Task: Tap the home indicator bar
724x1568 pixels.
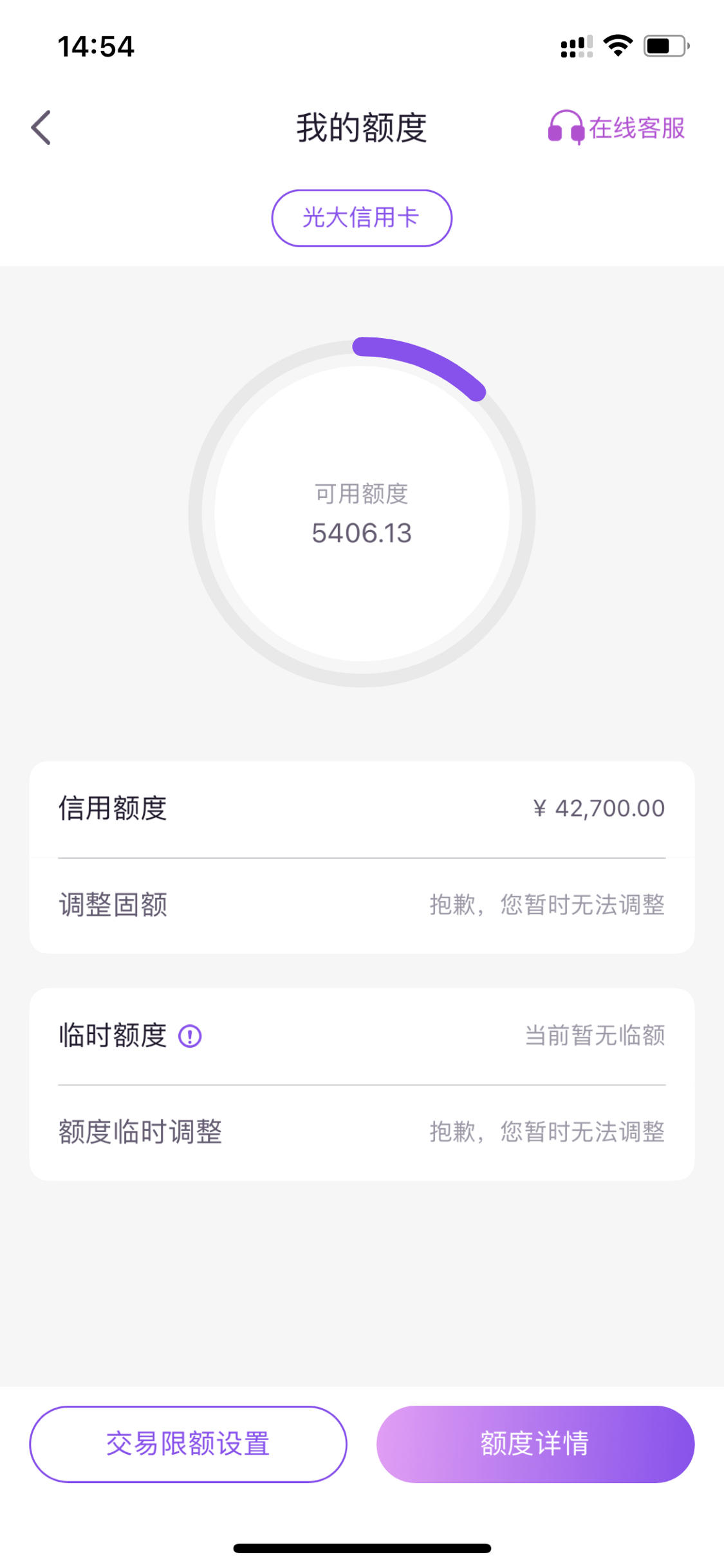Action: point(362,1548)
